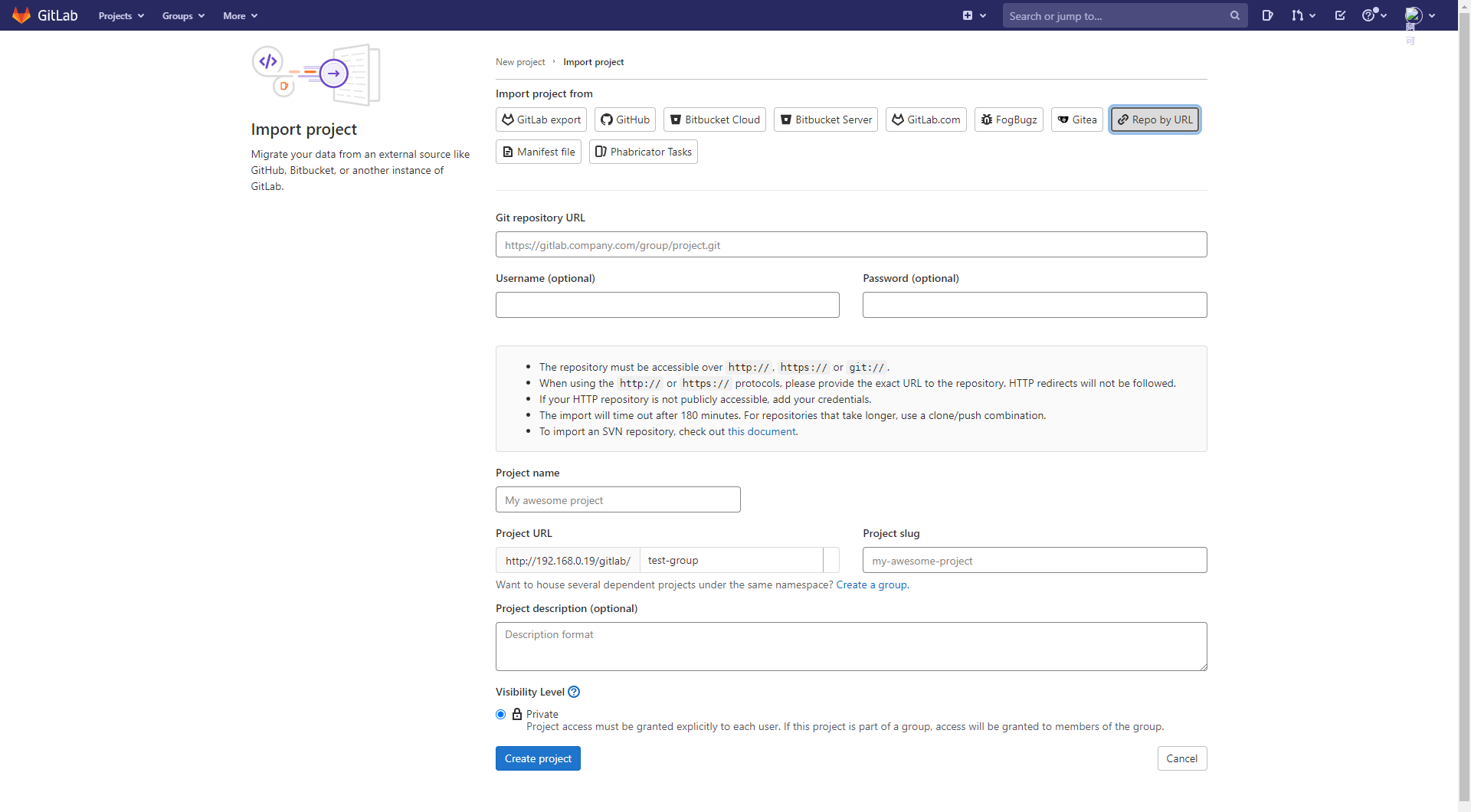Image resolution: width=1471 pixels, height=812 pixels.
Task: Click the page vertical scrollbar
Action: point(1464,406)
